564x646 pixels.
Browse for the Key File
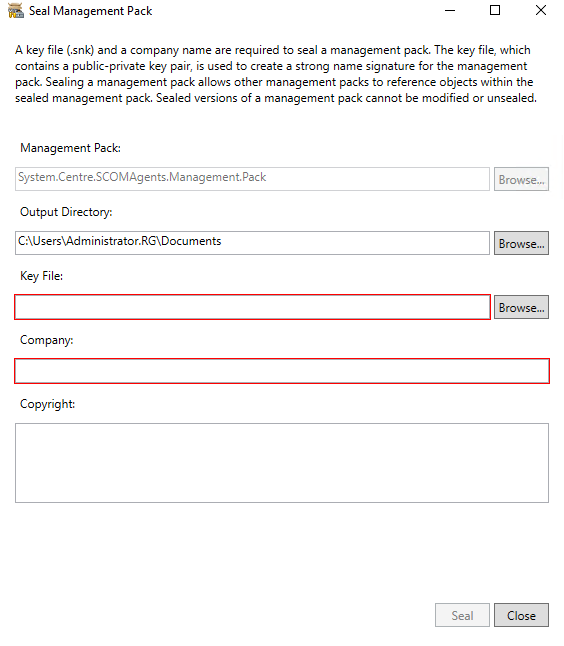(521, 307)
